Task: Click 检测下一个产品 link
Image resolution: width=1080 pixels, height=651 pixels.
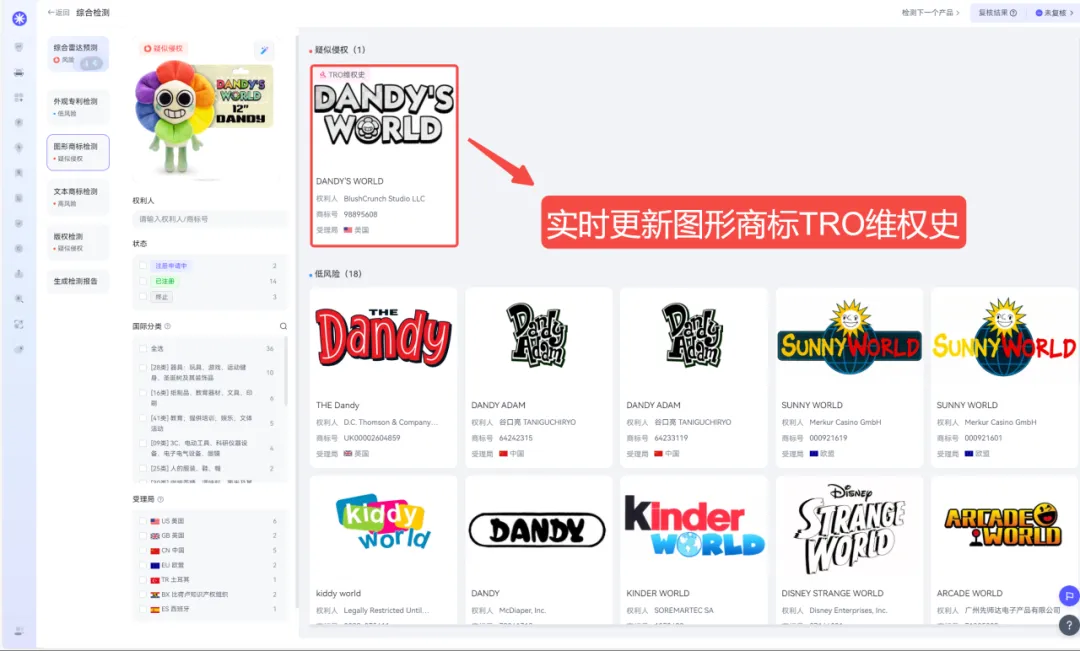Action: click(x=931, y=12)
